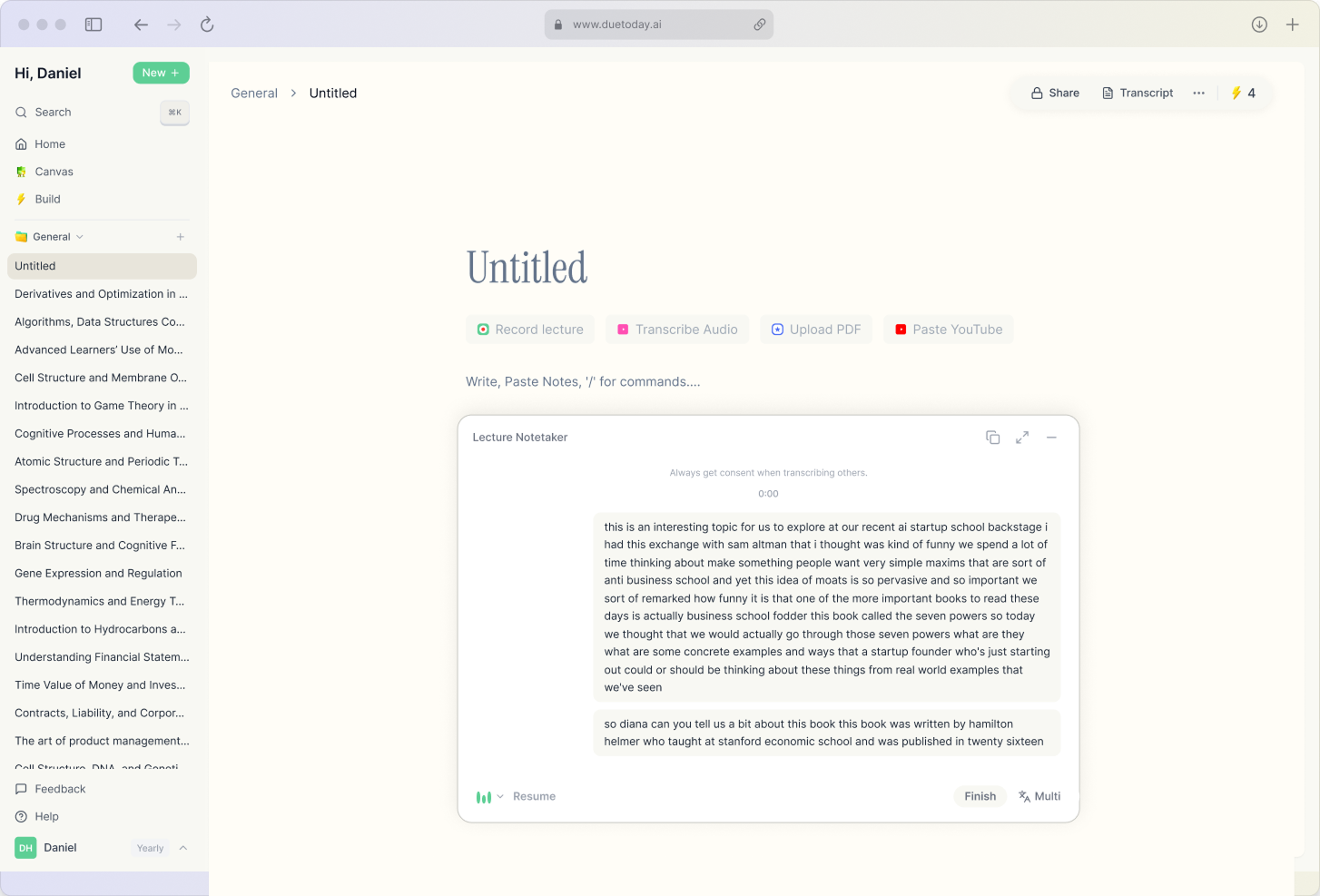This screenshot has width=1320, height=896.
Task: Switch to the Transcript view
Action: coord(1138,92)
